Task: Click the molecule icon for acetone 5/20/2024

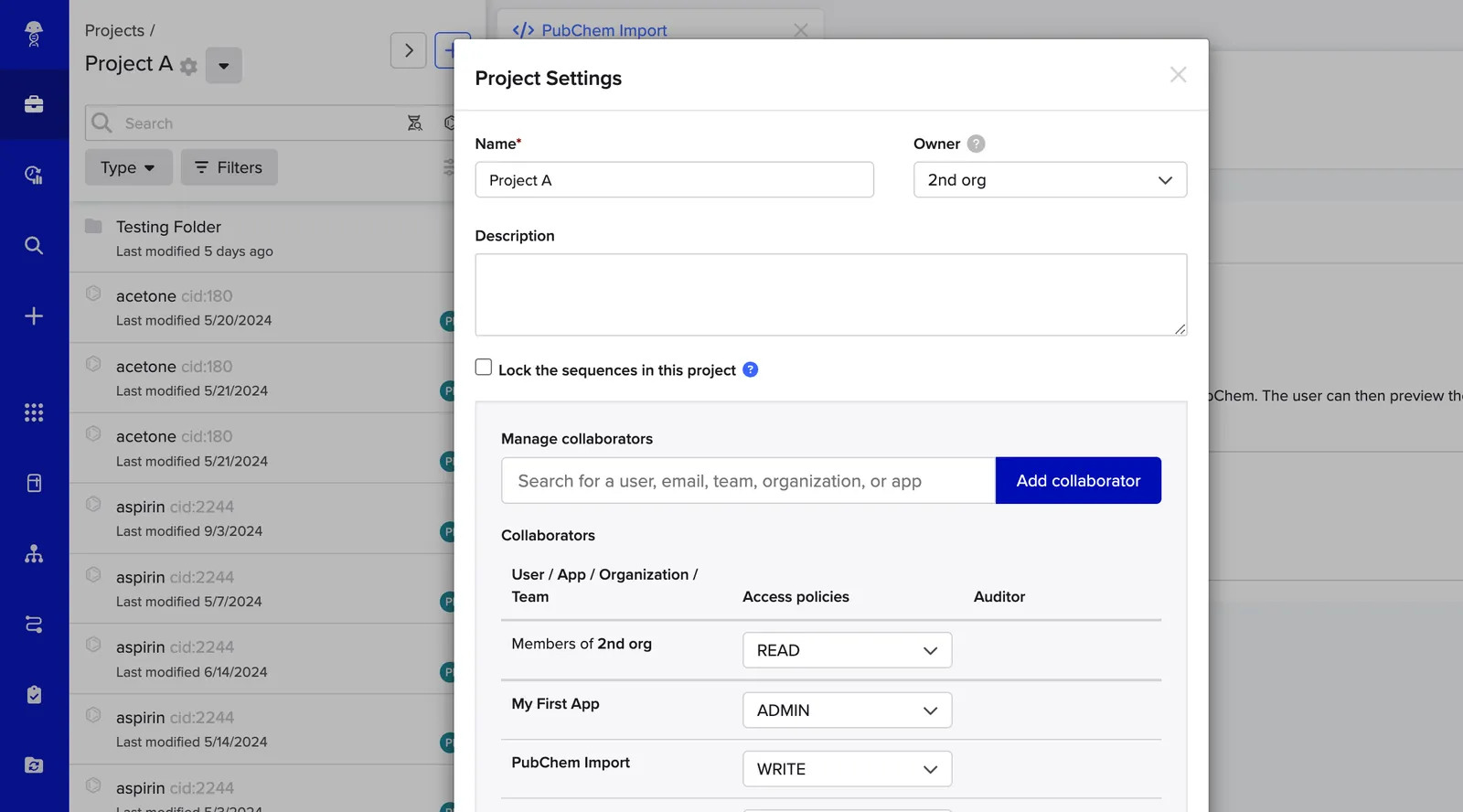Action: (x=93, y=294)
